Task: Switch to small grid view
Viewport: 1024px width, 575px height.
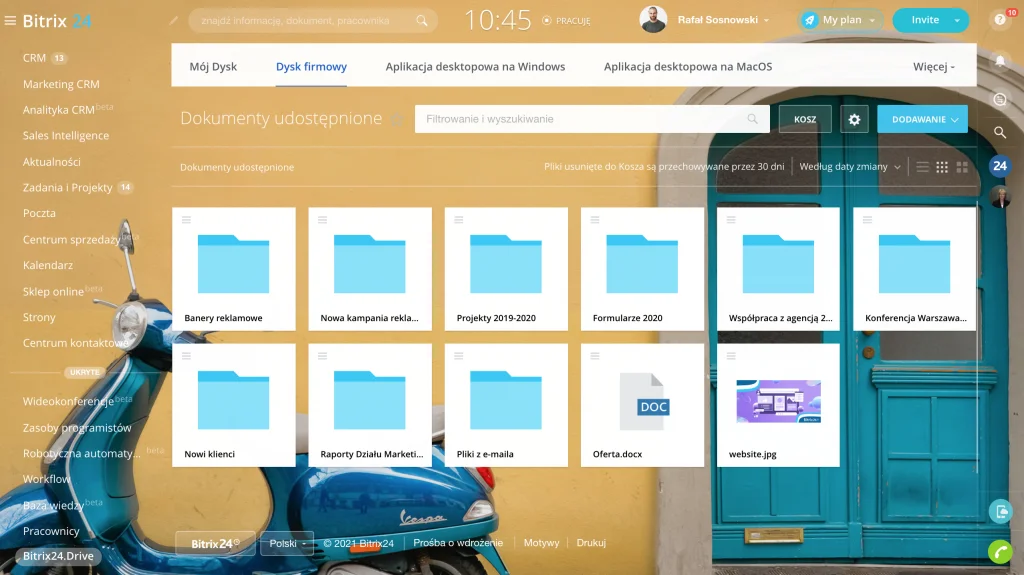Action: (x=942, y=167)
